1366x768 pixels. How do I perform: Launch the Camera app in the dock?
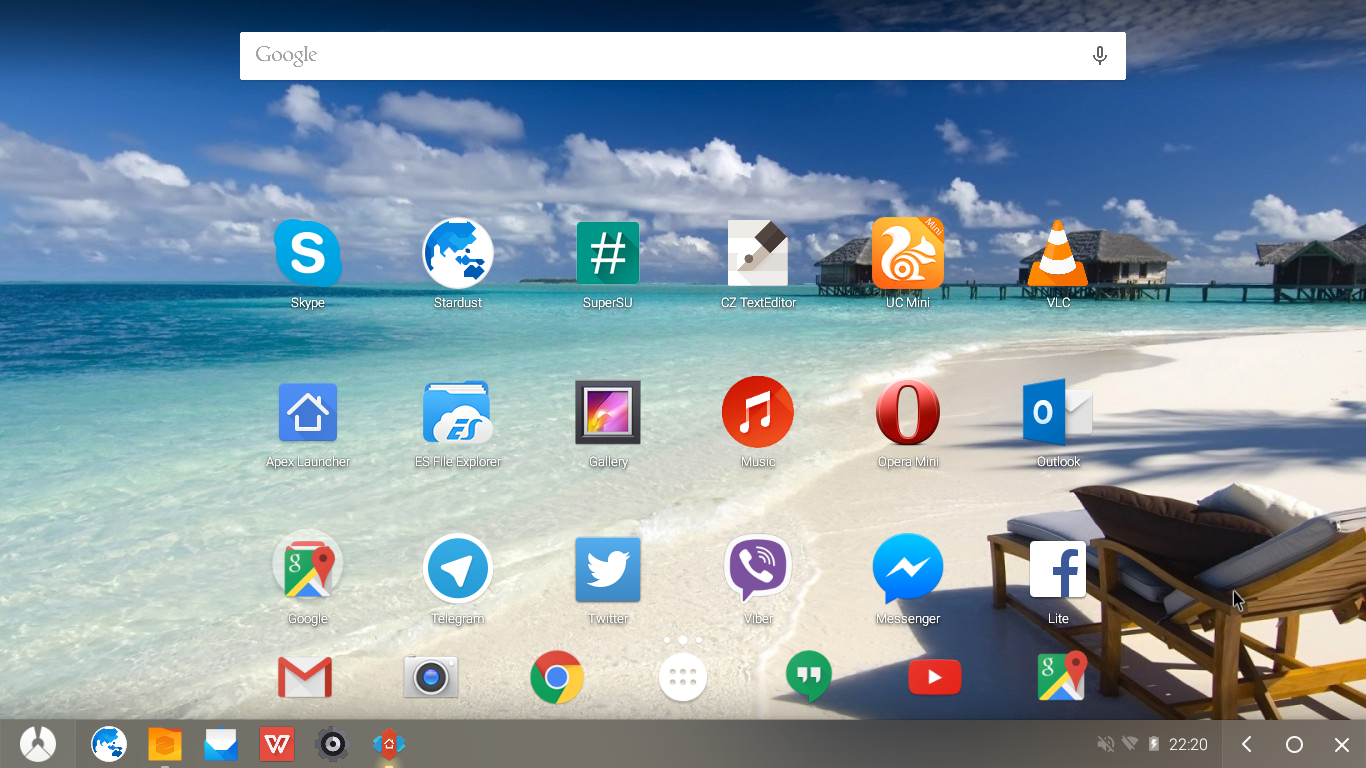tap(431, 678)
